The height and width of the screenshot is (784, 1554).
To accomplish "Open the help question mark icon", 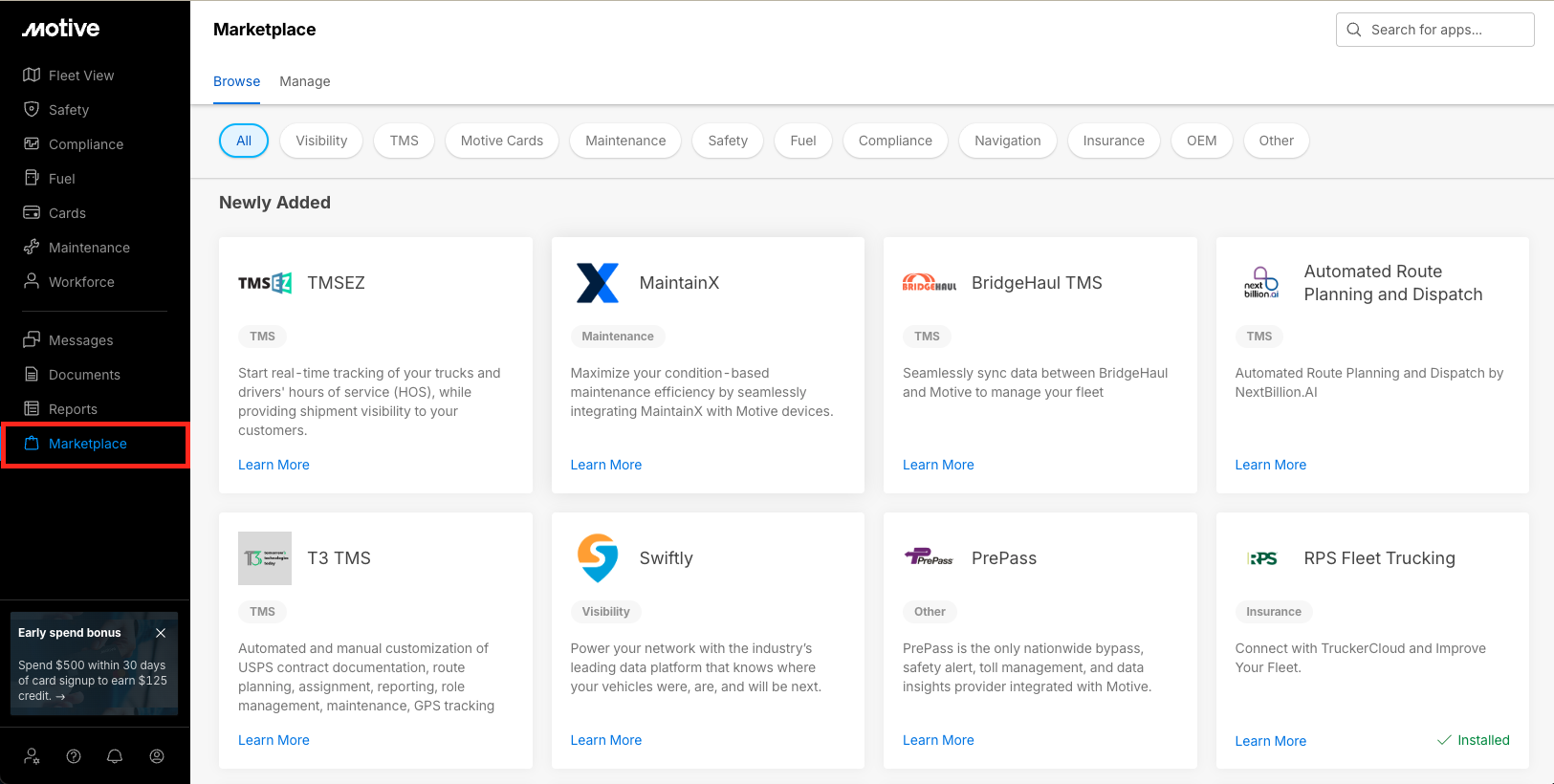I will (x=74, y=756).
